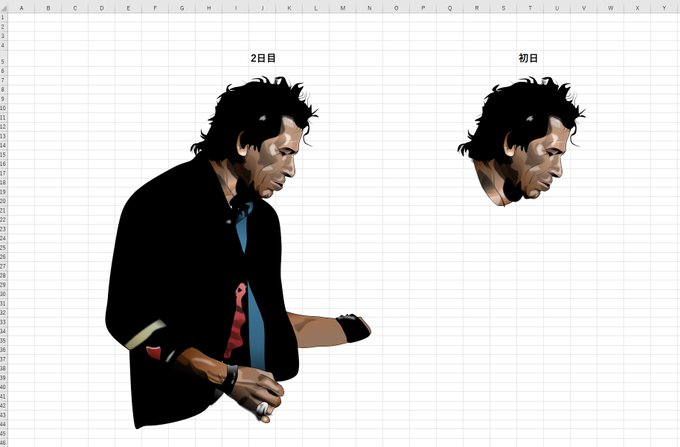680x447 pixels.
Task: Select row 46 header
Action: click(3, 443)
